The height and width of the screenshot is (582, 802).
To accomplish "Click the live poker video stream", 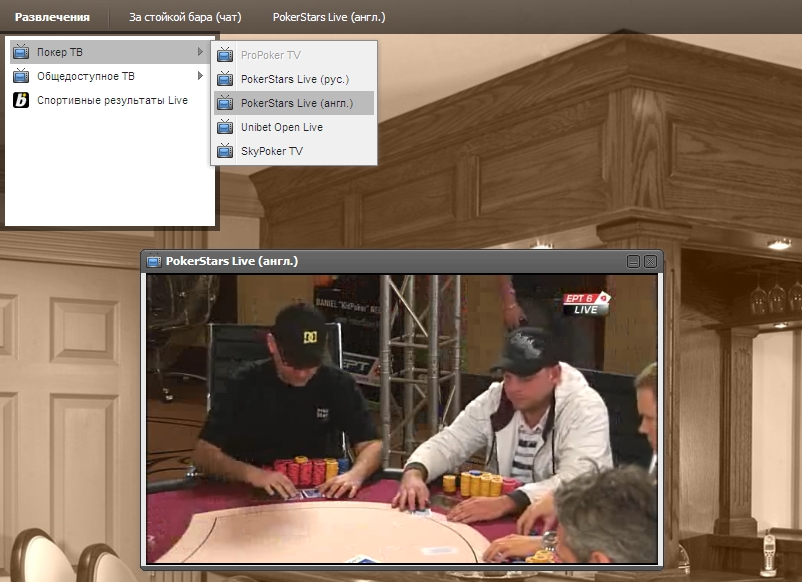I will click(x=402, y=419).
